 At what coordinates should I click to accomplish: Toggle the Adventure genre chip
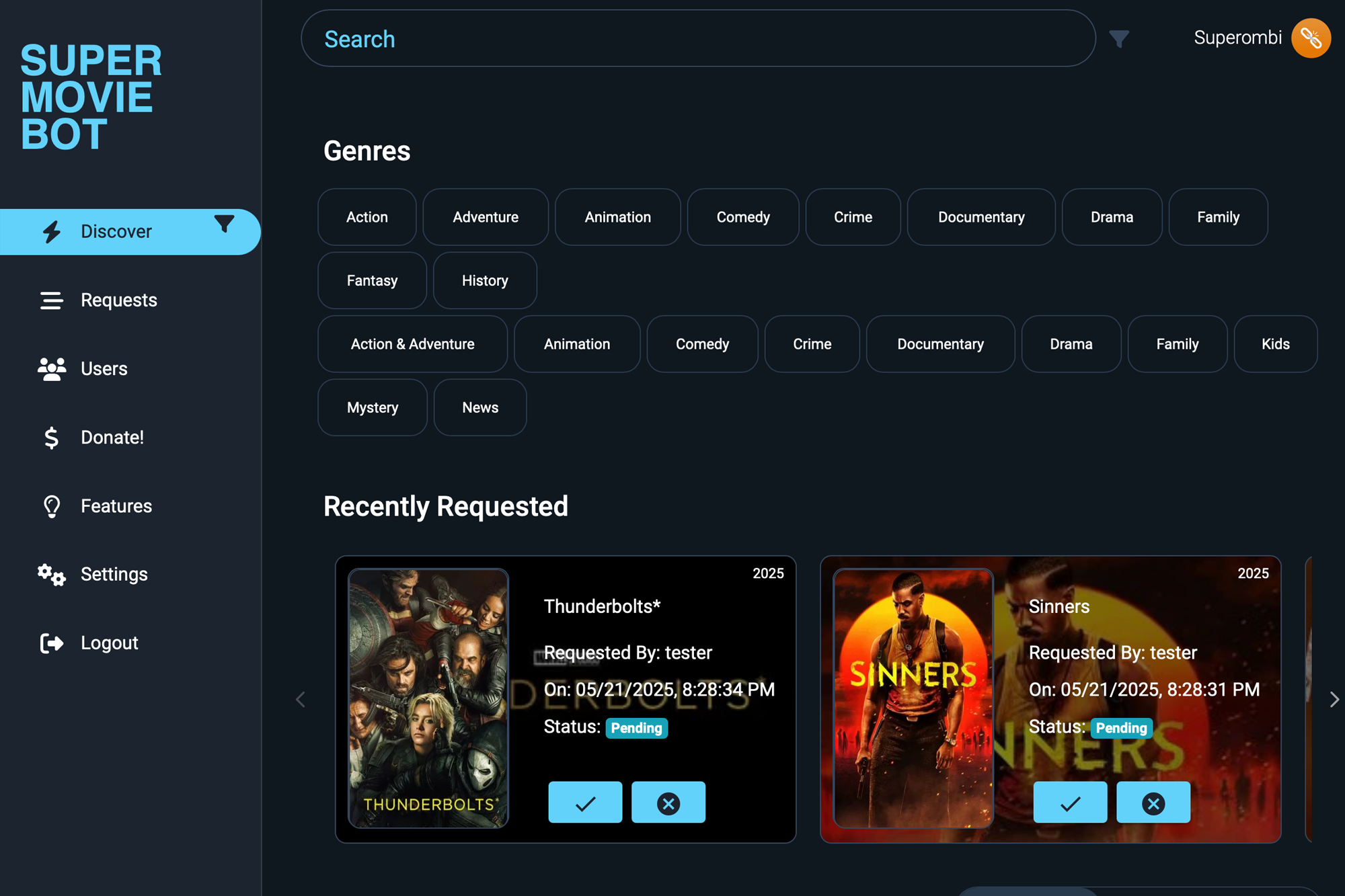[x=485, y=217]
